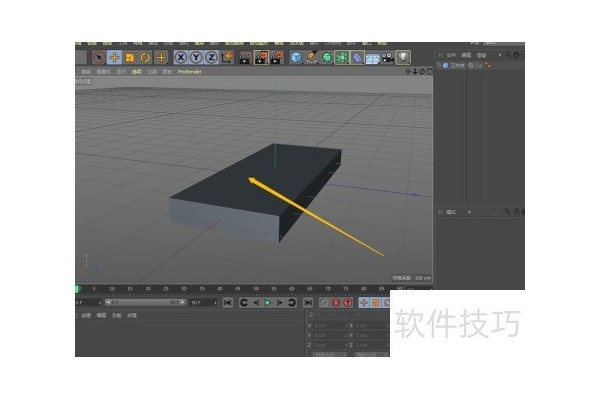This screenshot has height=400, width=600.
Task: Add a light object
Action: (x=403, y=58)
